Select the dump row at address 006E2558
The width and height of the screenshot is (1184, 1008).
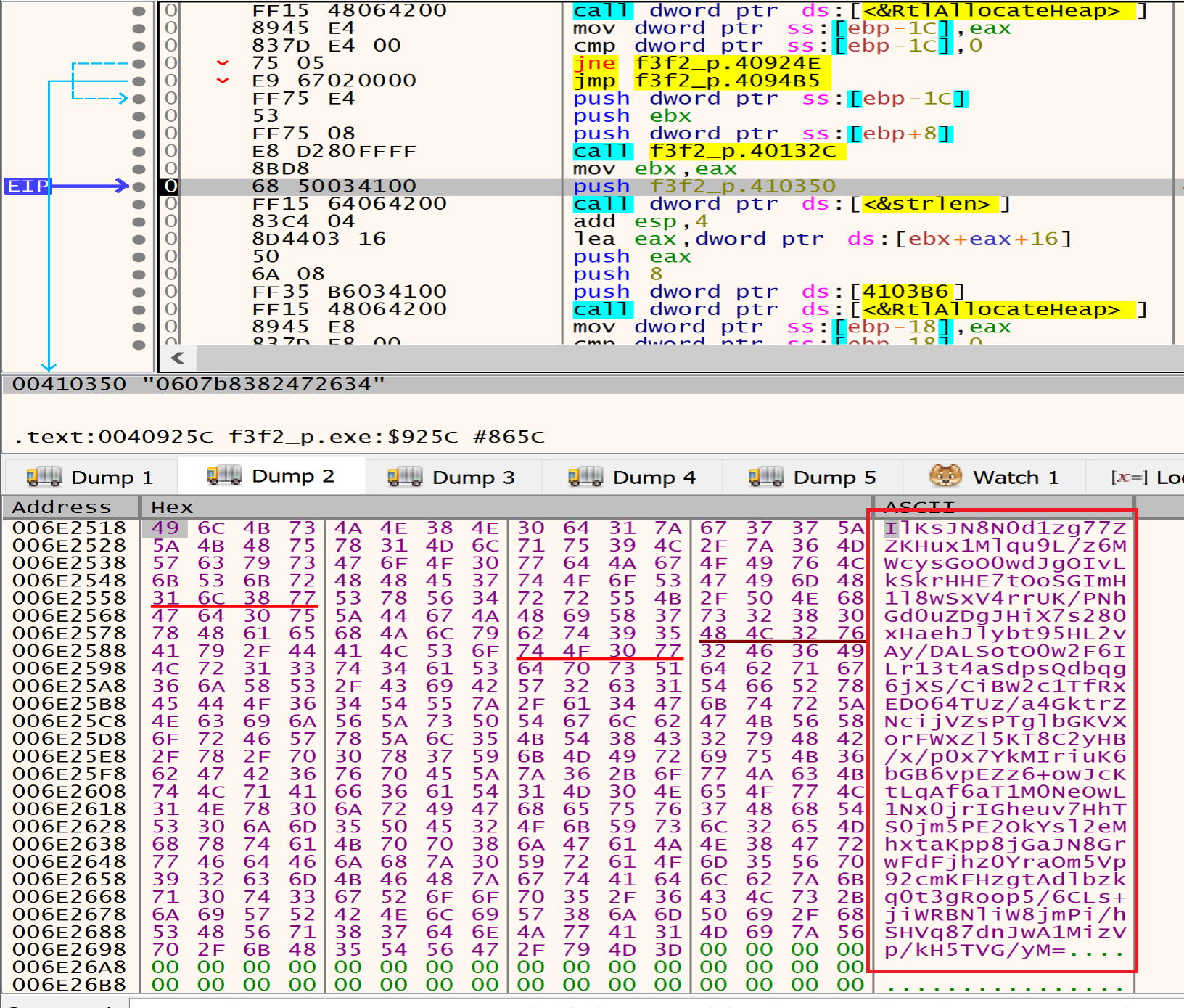[69, 598]
